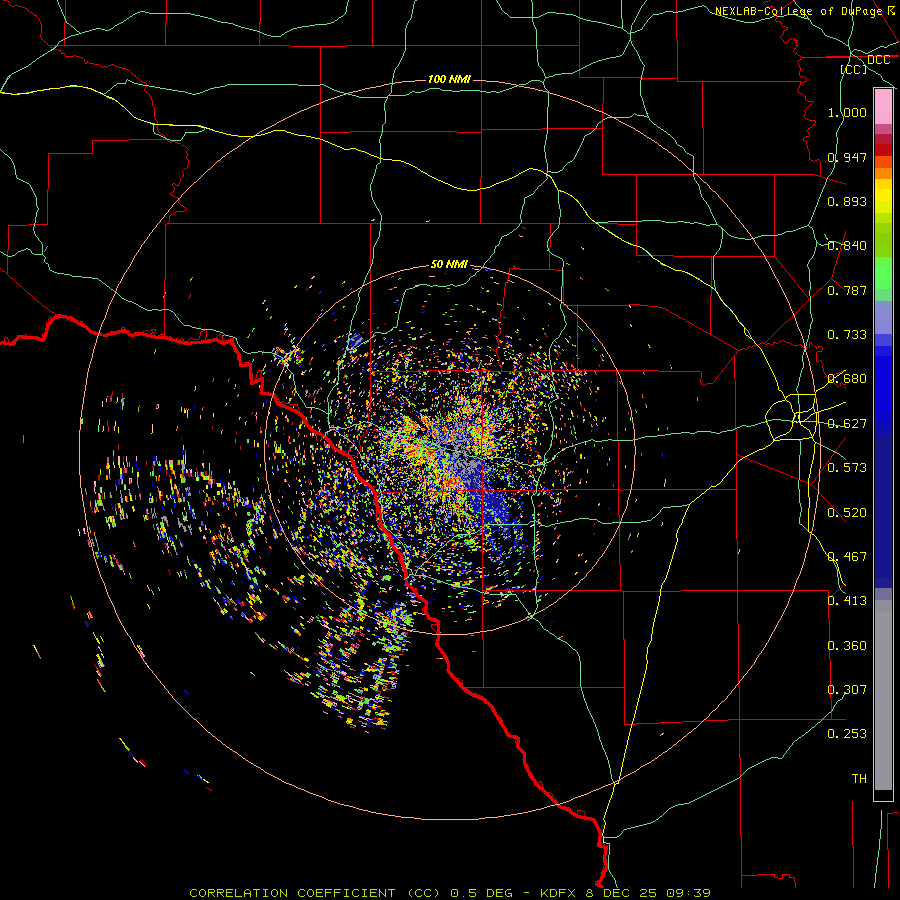Click the 0.787 scale value

click(847, 290)
